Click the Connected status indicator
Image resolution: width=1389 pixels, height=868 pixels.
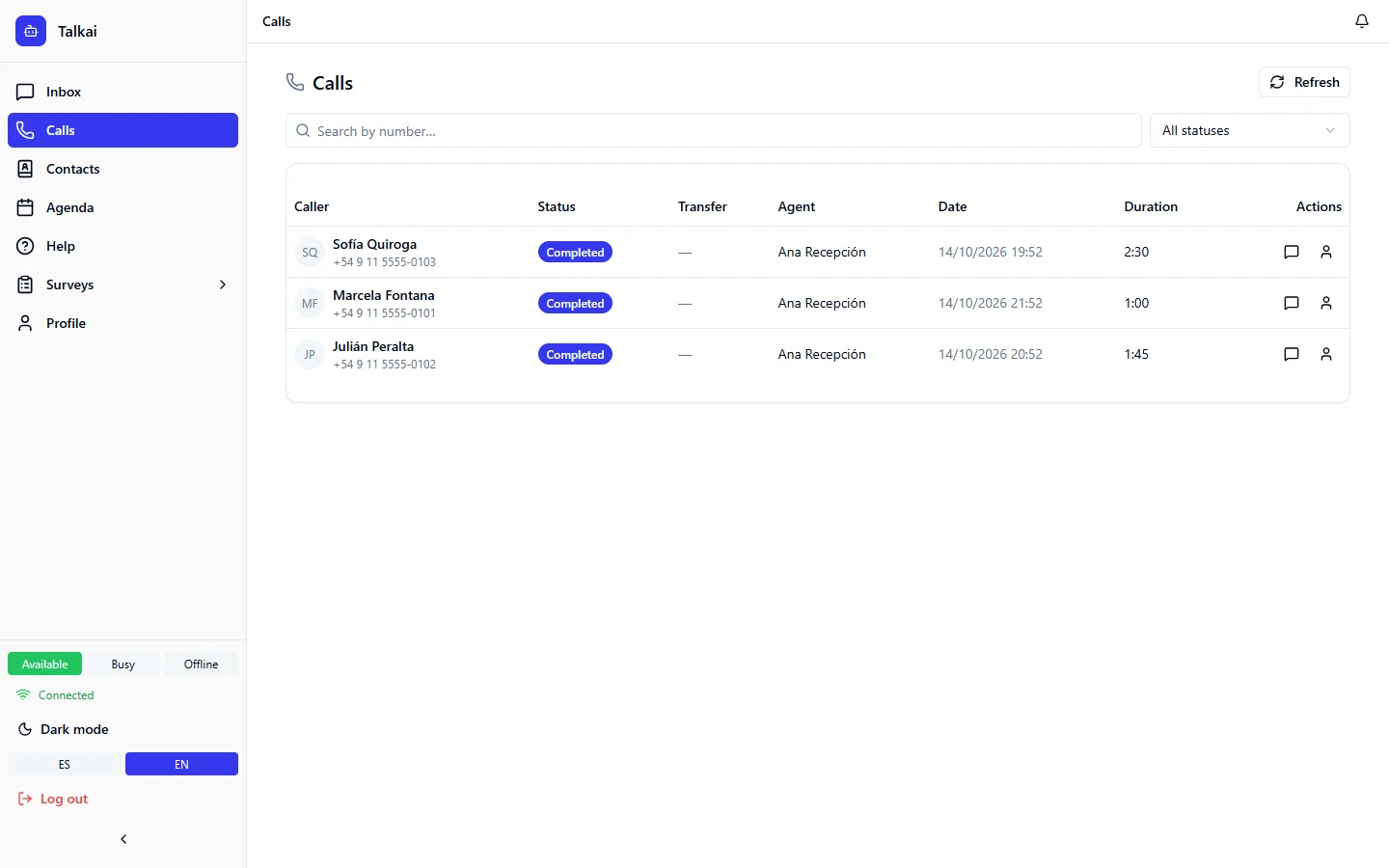[x=56, y=694]
